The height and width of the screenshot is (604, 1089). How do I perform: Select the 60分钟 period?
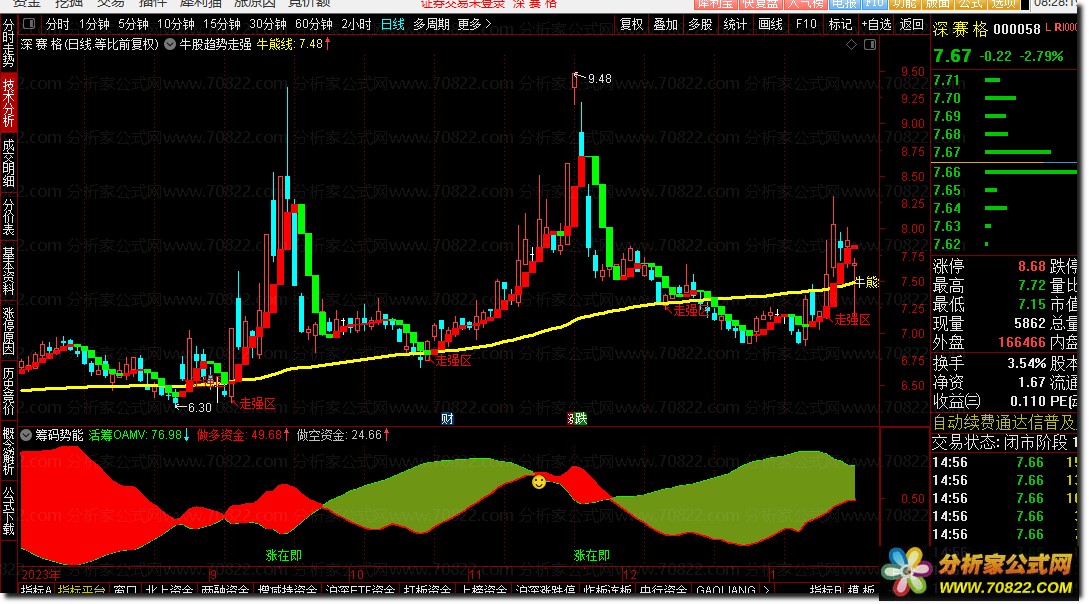[x=313, y=24]
